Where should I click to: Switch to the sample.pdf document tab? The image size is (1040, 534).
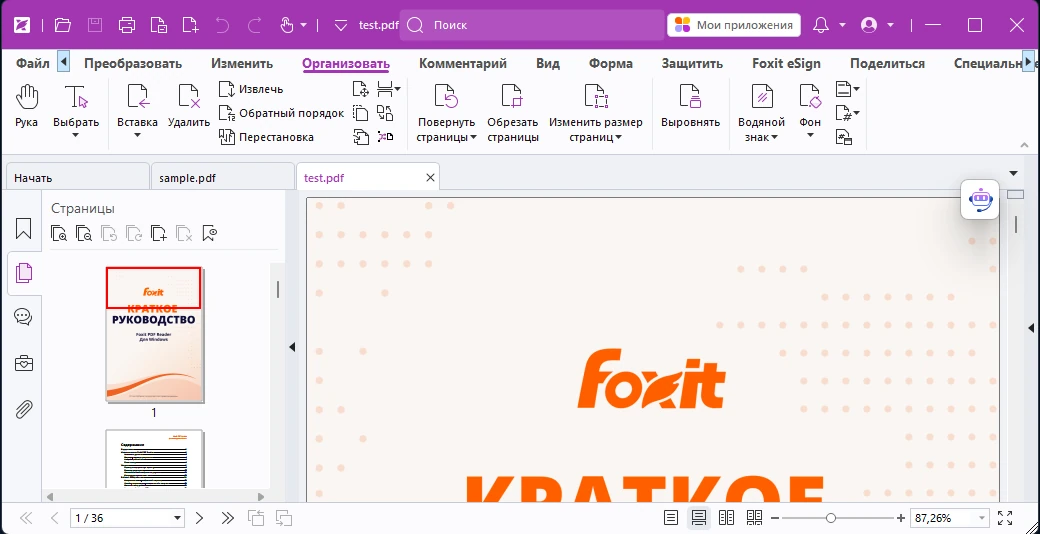(x=223, y=178)
